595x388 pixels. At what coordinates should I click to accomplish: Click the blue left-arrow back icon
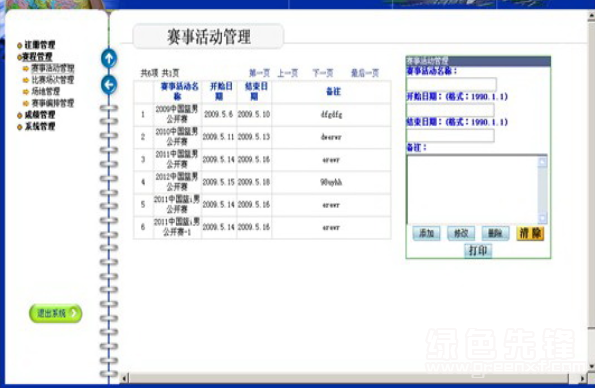109,85
